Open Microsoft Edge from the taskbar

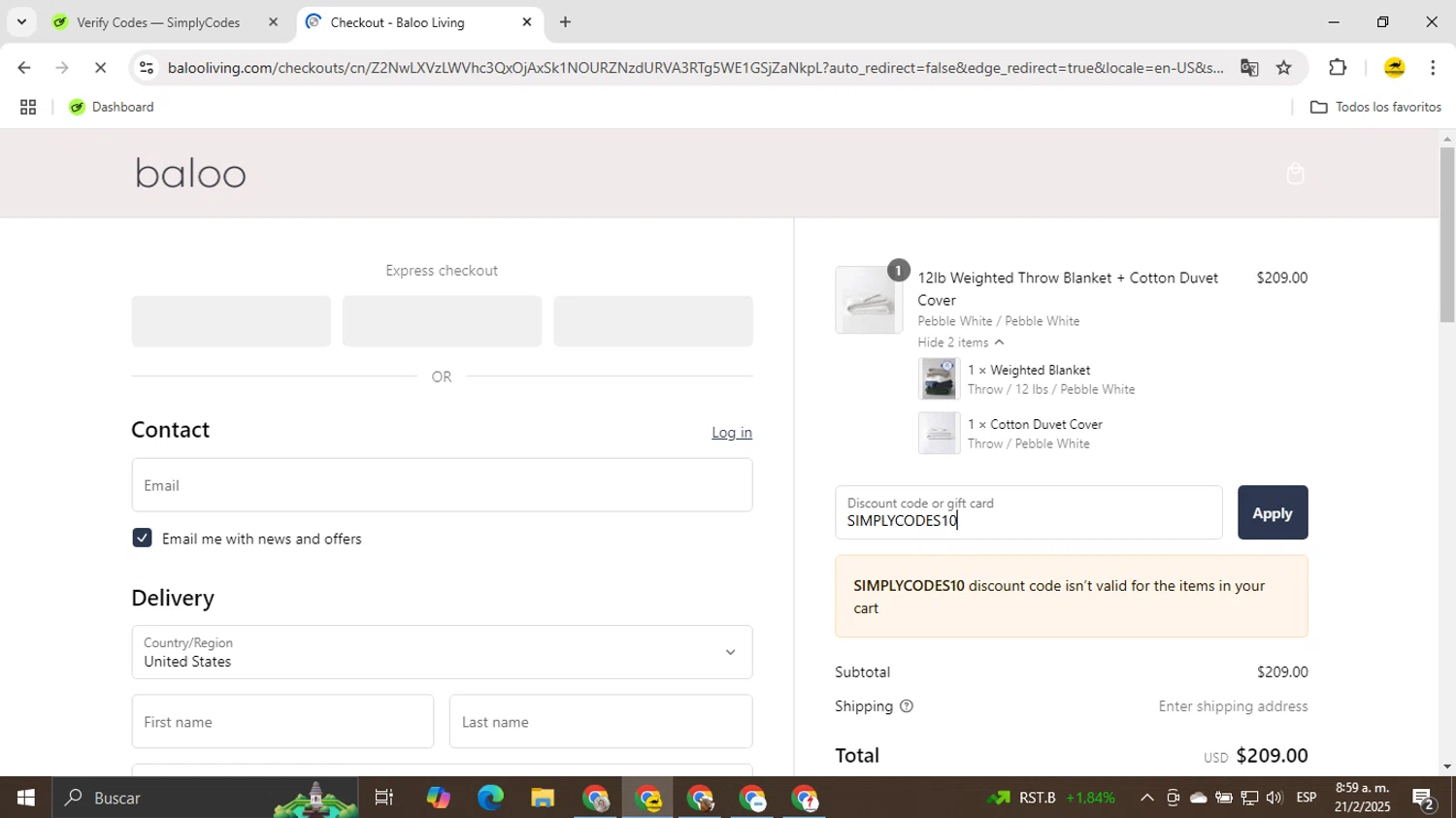(490, 798)
